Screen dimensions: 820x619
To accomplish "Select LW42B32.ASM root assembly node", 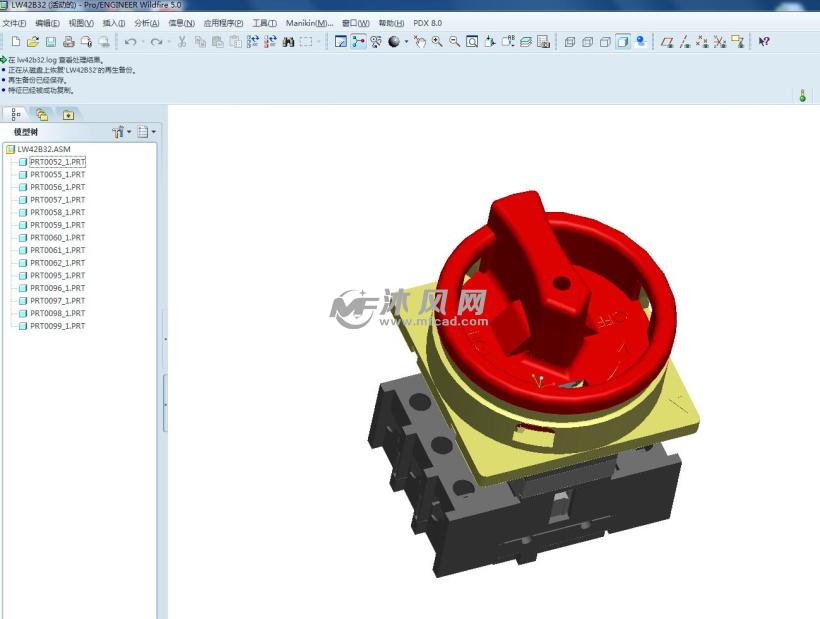I will coord(43,149).
